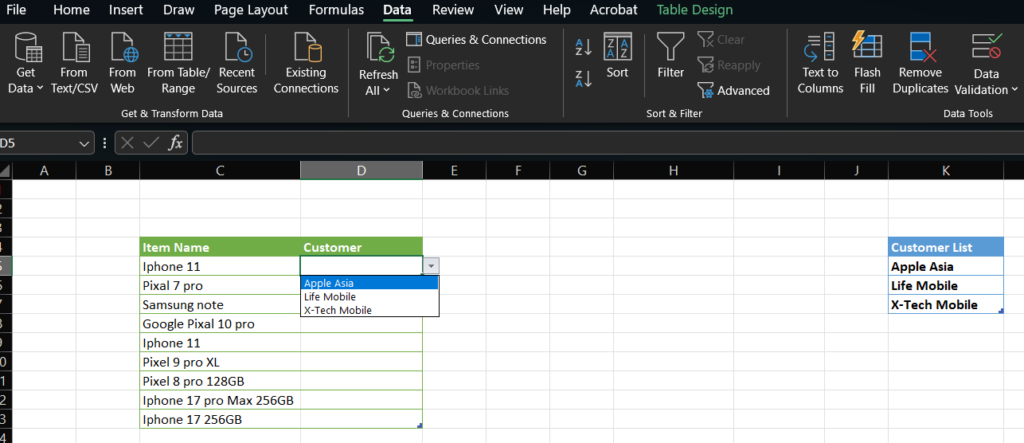Sort ascending A to Z
The width and height of the screenshot is (1024, 443).
pyautogui.click(x=584, y=46)
